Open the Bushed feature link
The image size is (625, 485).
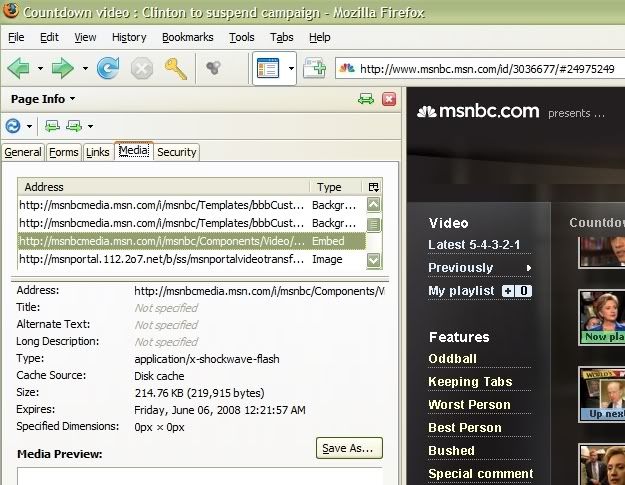point(451,450)
